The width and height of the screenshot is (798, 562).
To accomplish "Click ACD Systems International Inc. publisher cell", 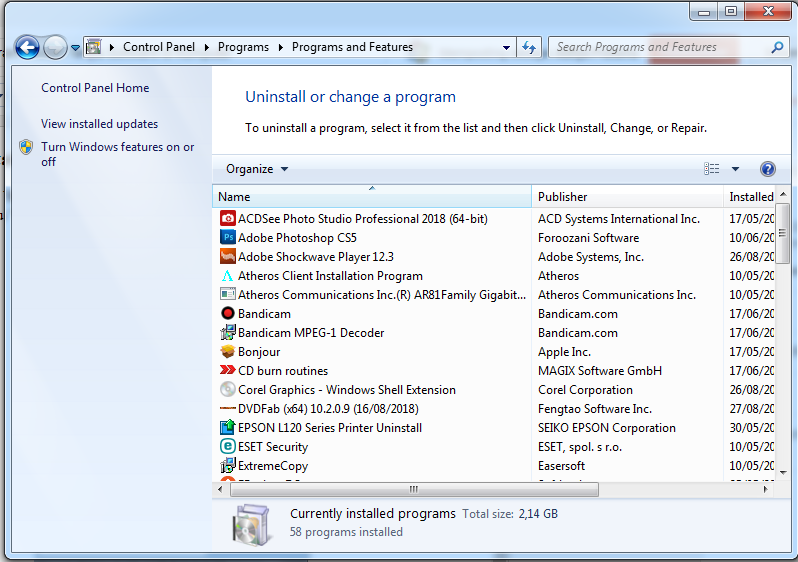I will point(619,219).
